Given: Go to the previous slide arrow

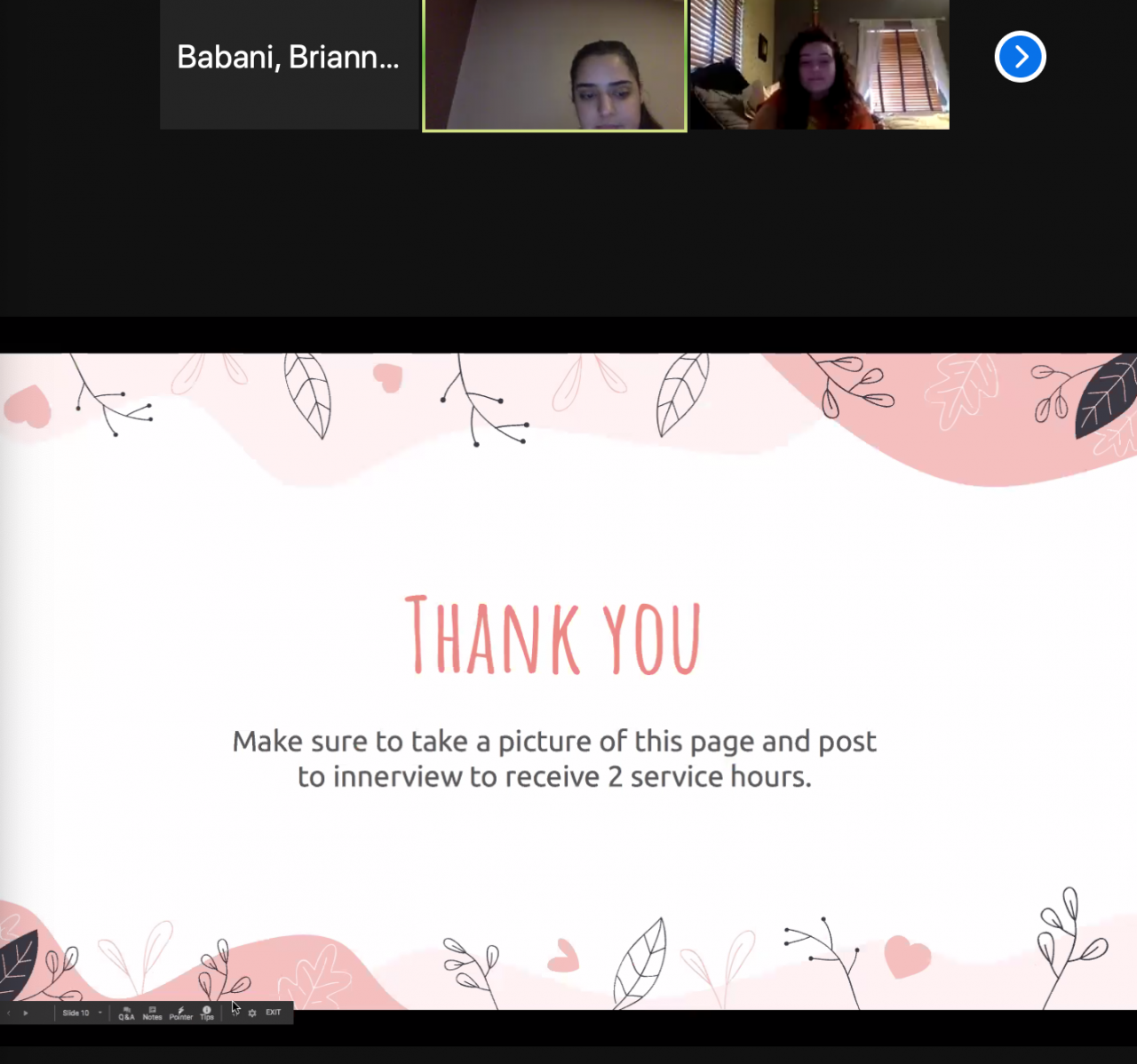Looking at the screenshot, I should [9, 1012].
